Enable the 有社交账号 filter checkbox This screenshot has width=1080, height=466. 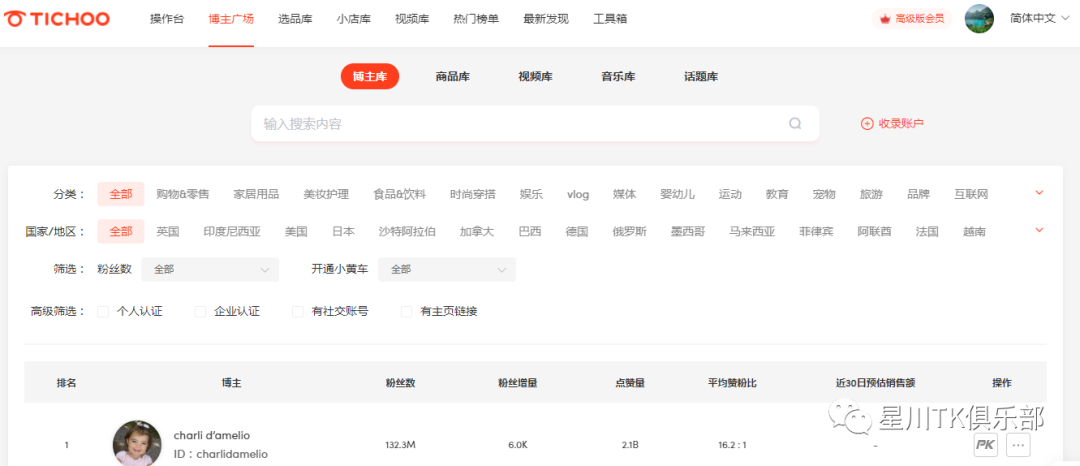point(298,312)
